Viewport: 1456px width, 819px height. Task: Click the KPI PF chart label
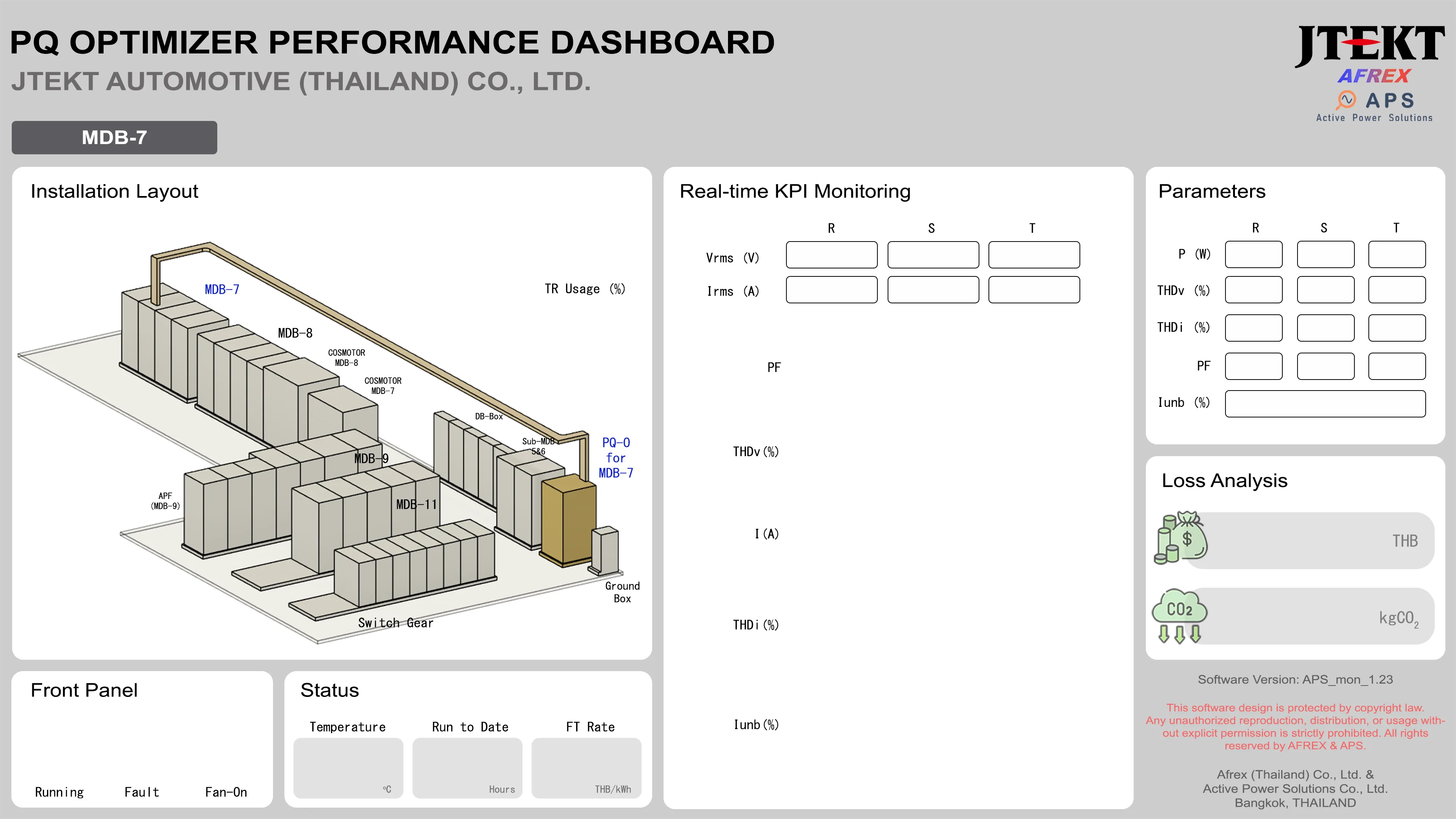[774, 367]
